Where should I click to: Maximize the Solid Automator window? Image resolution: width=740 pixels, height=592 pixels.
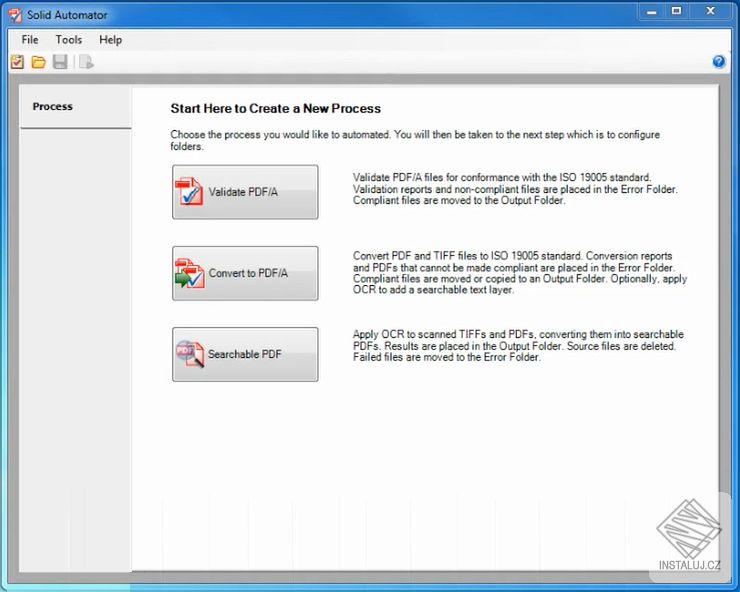coord(676,11)
